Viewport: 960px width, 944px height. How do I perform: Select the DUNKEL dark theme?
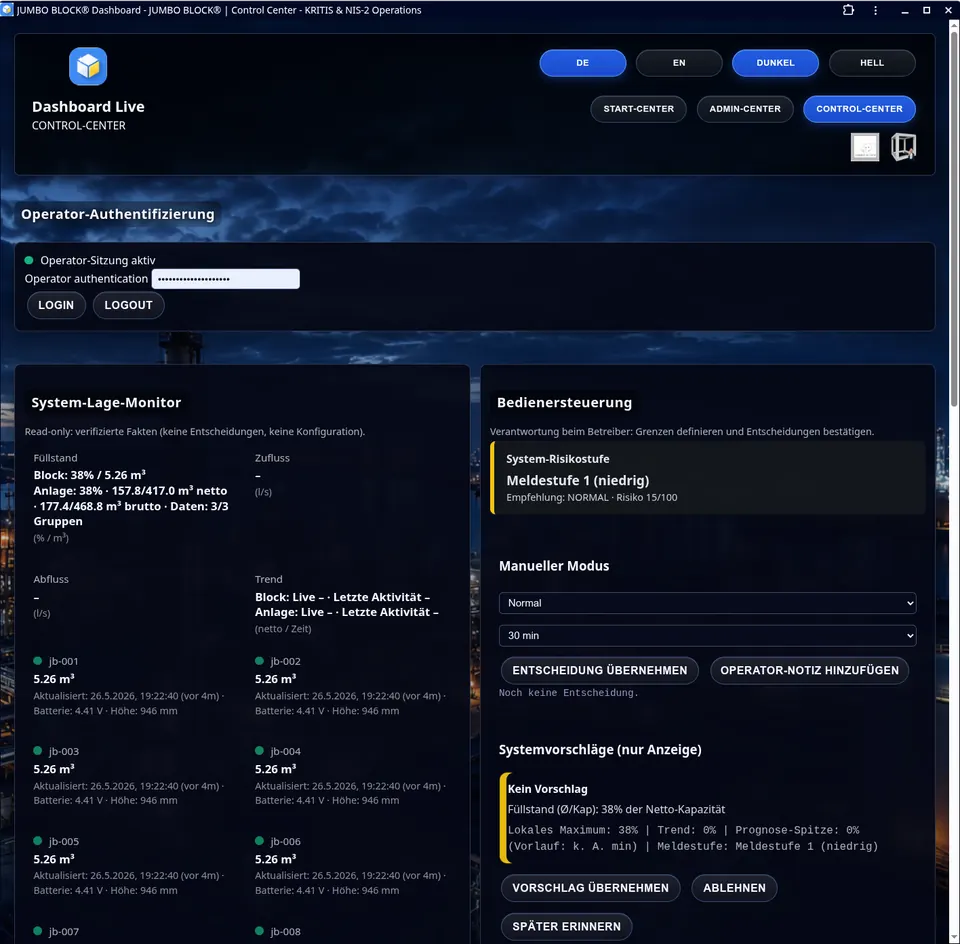(x=775, y=63)
